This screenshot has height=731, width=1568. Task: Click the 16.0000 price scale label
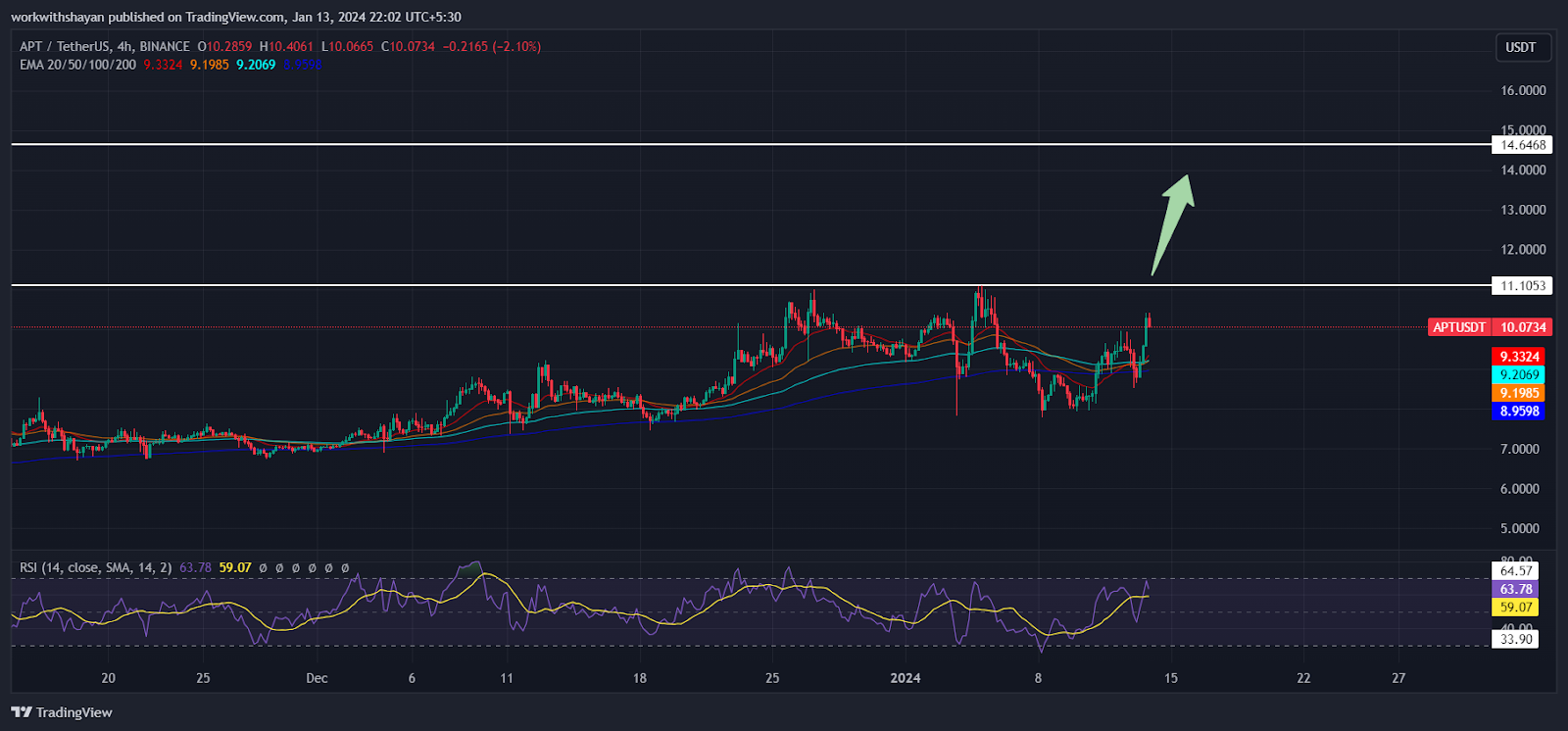tap(1524, 90)
